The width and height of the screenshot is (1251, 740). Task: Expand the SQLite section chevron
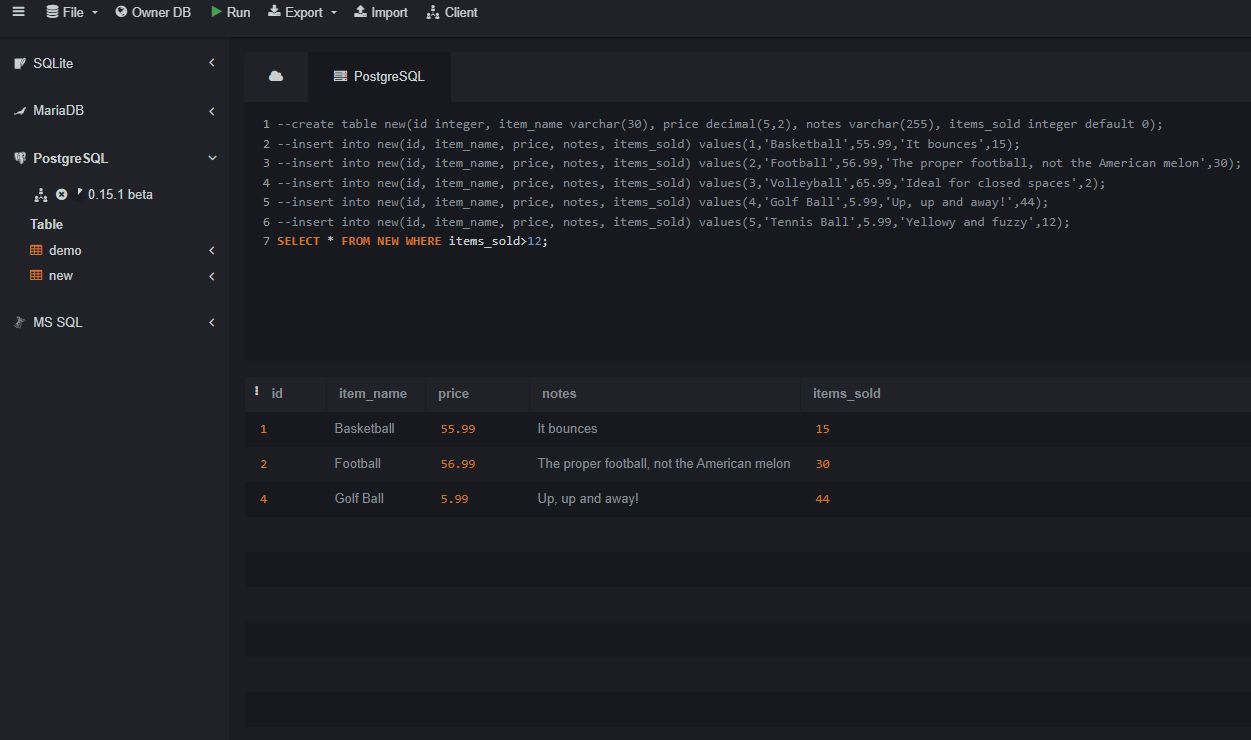click(x=211, y=63)
